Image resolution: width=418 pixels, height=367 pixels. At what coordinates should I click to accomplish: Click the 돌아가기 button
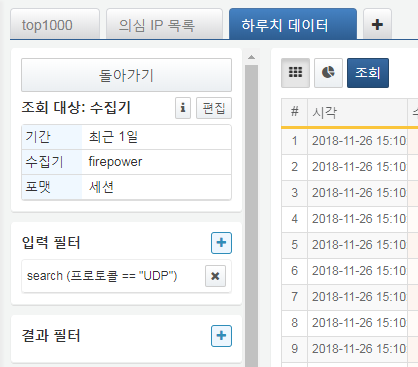tap(126, 75)
